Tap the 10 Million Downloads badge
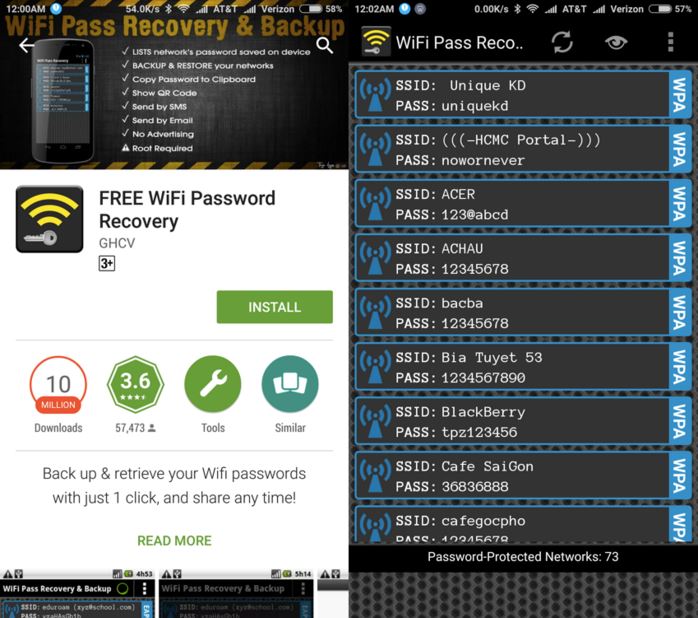This screenshot has height=618, width=698. pyautogui.click(x=58, y=384)
